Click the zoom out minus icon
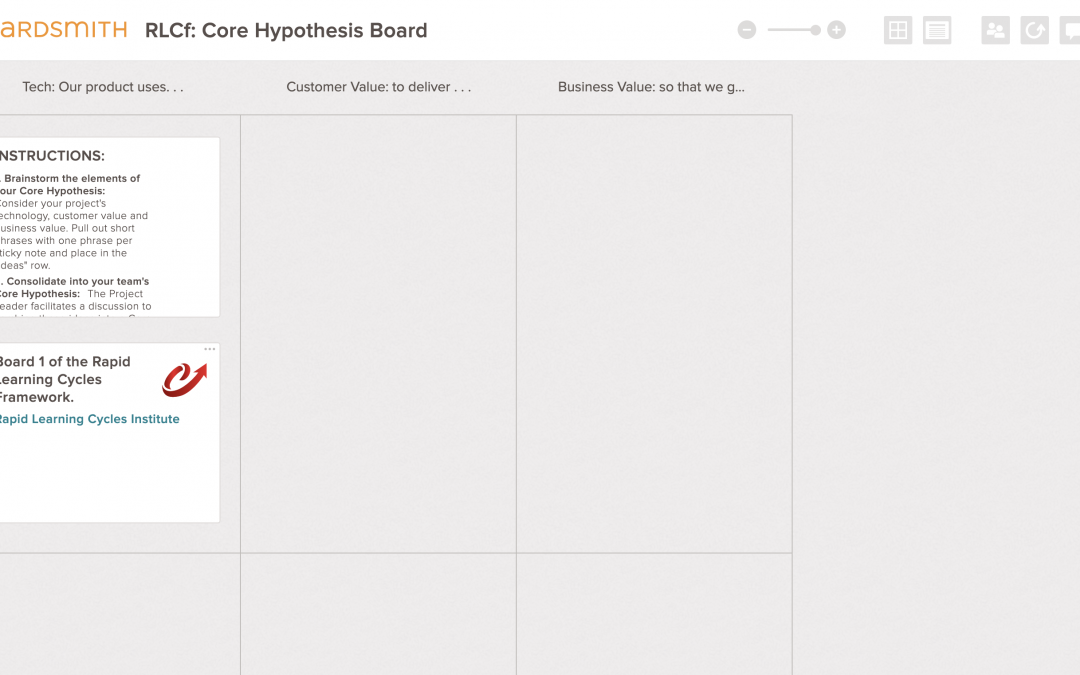Image resolution: width=1080 pixels, height=675 pixels. pyautogui.click(x=747, y=30)
